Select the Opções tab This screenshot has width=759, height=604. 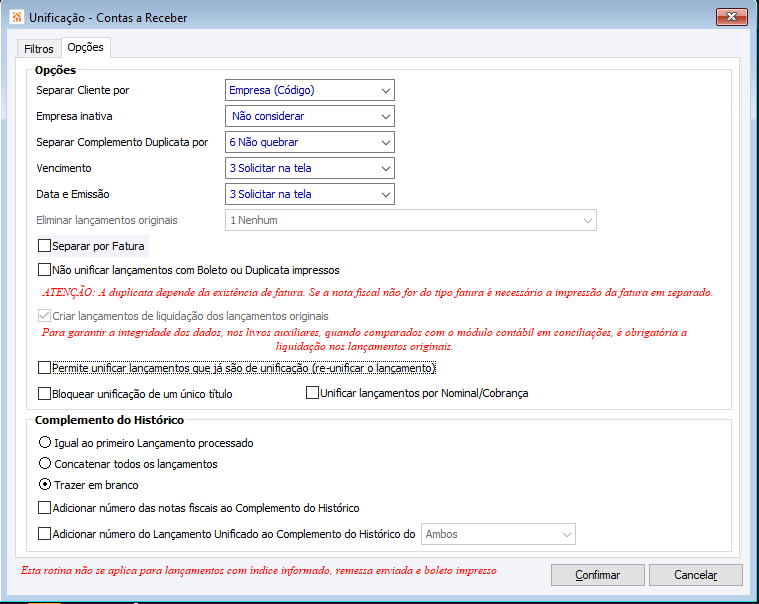pyautogui.click(x=86, y=47)
